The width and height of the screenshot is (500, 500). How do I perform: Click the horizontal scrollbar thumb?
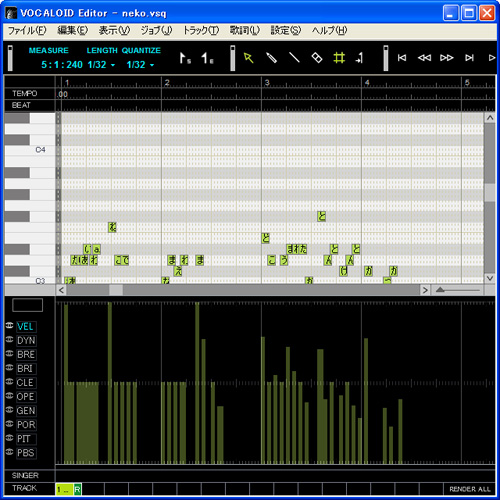116,290
